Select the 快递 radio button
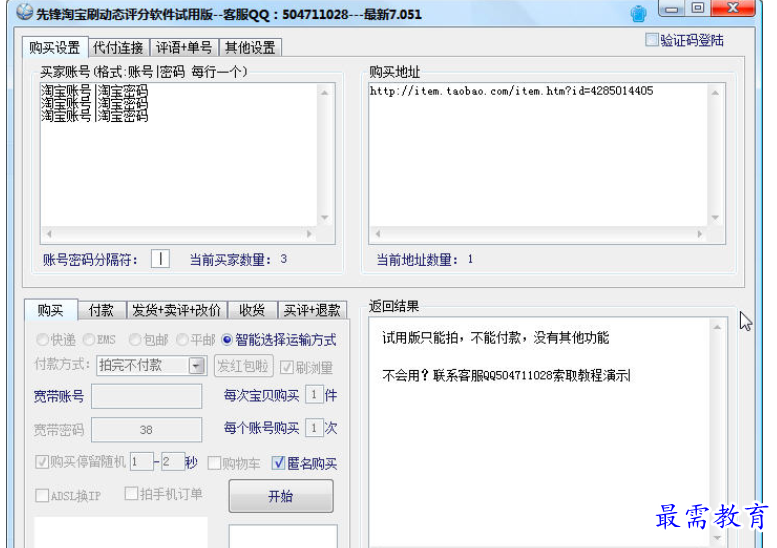 click(x=43, y=339)
